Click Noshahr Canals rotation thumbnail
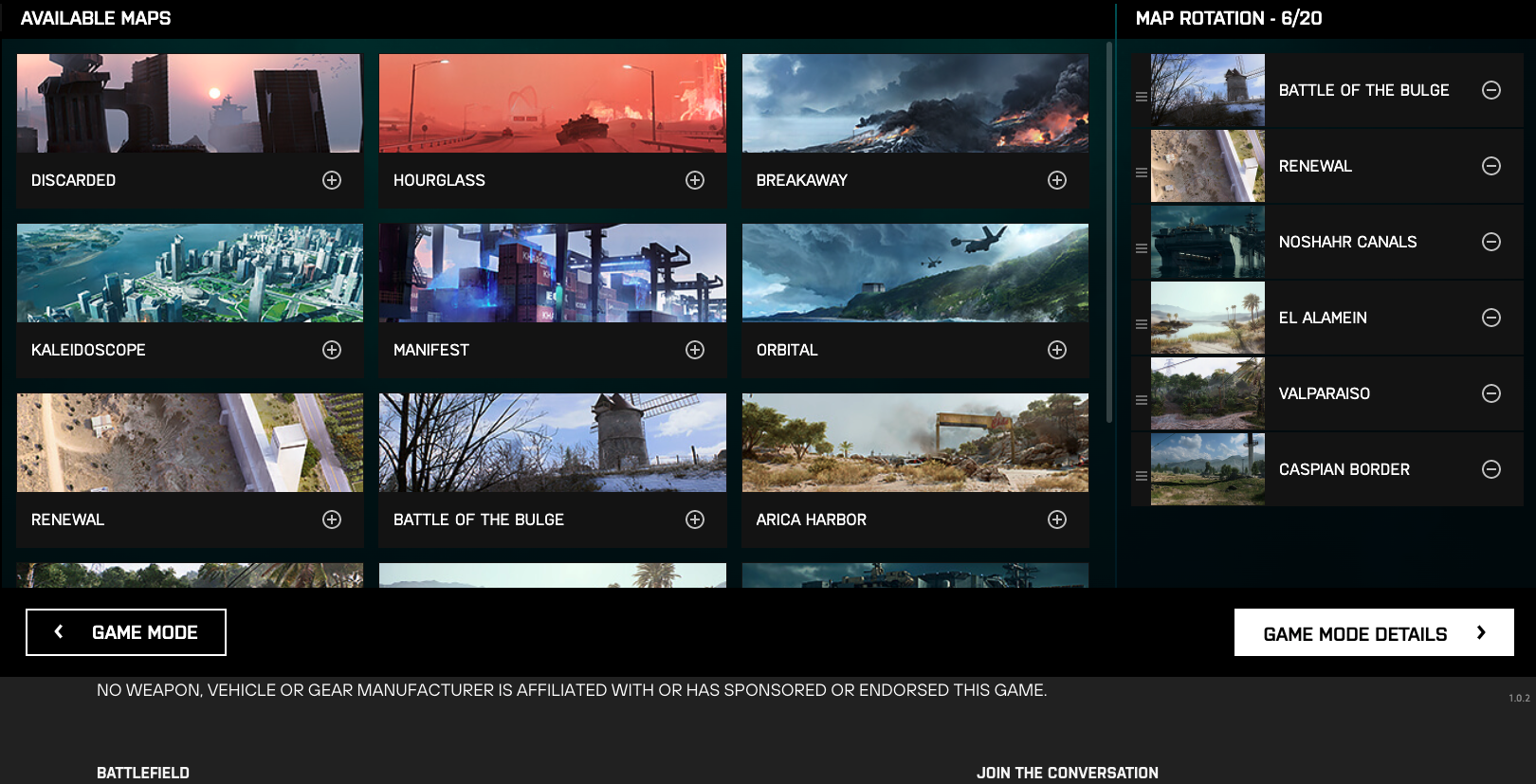The width and height of the screenshot is (1536, 784). [1208, 242]
